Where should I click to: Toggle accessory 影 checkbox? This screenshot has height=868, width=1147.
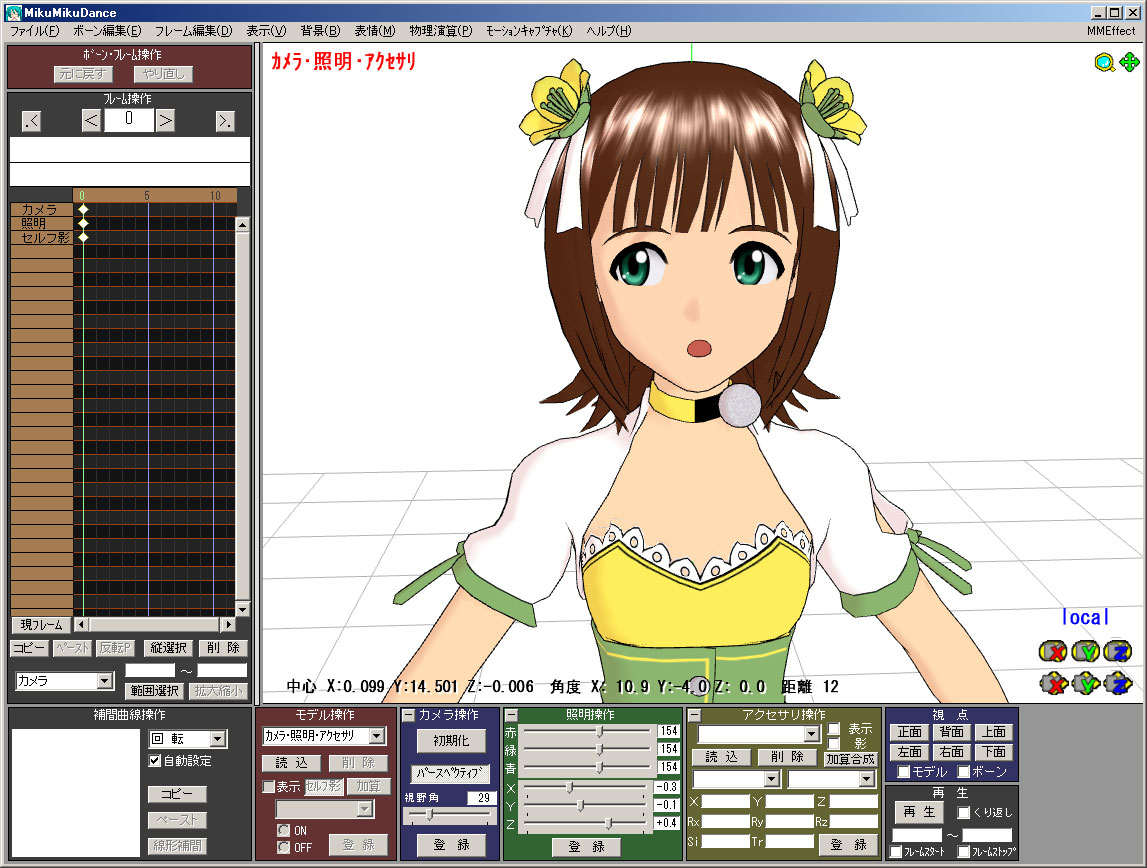[833, 743]
